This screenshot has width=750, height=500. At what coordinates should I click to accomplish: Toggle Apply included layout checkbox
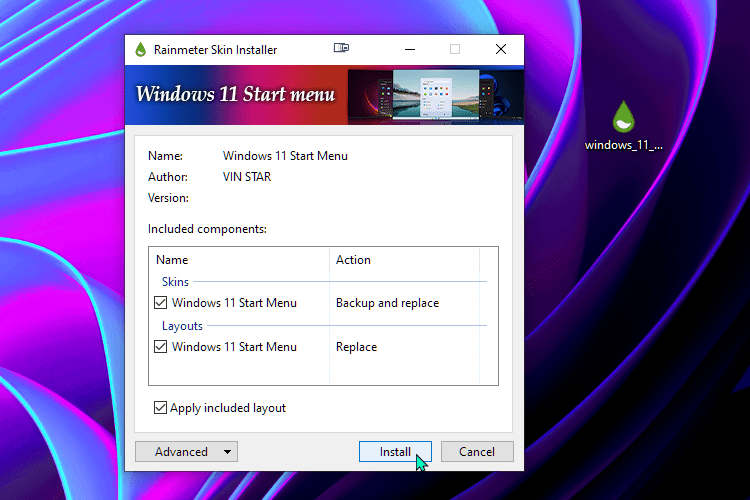click(x=160, y=408)
